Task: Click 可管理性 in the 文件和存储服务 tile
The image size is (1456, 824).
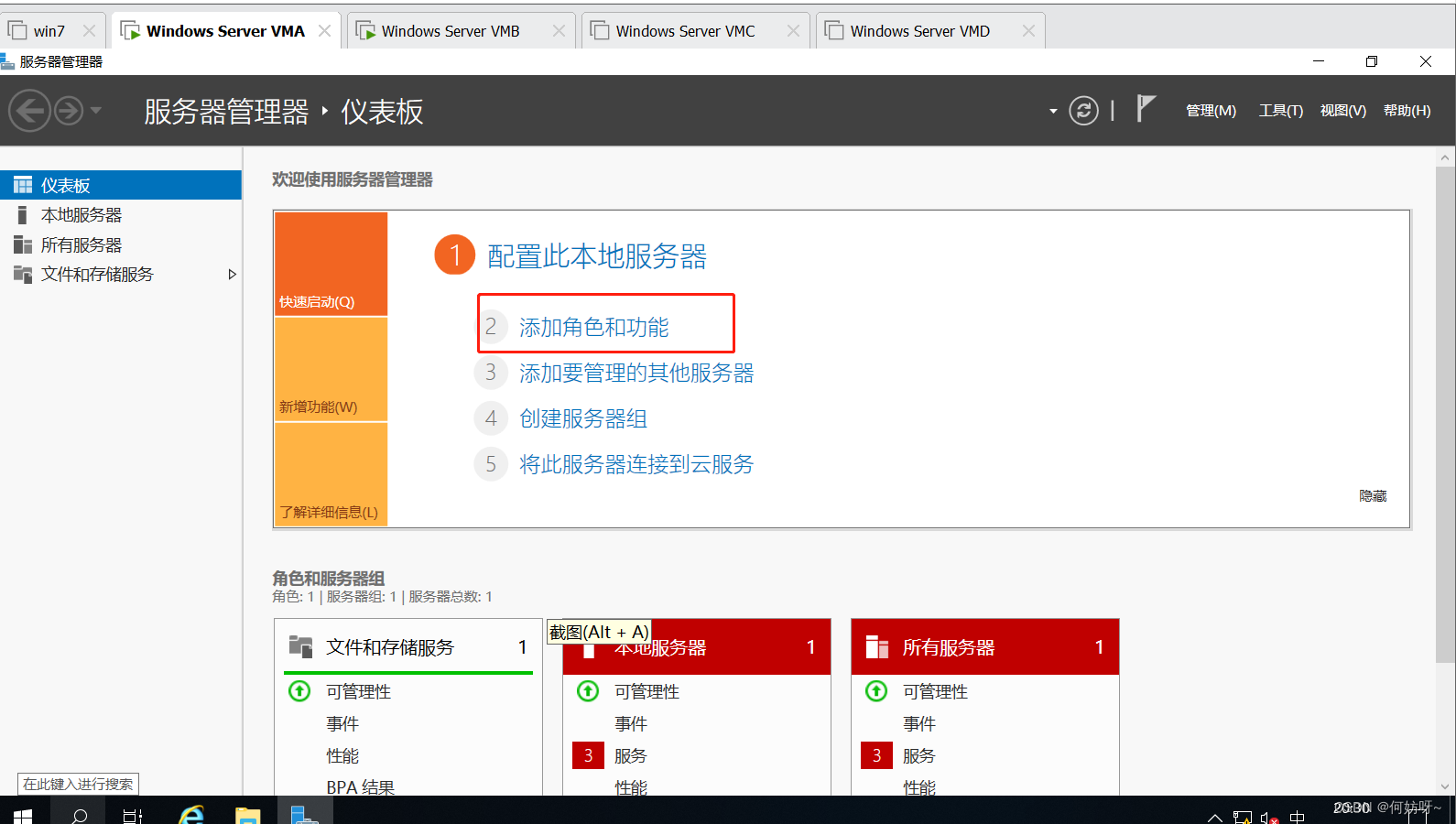Action: tap(359, 691)
